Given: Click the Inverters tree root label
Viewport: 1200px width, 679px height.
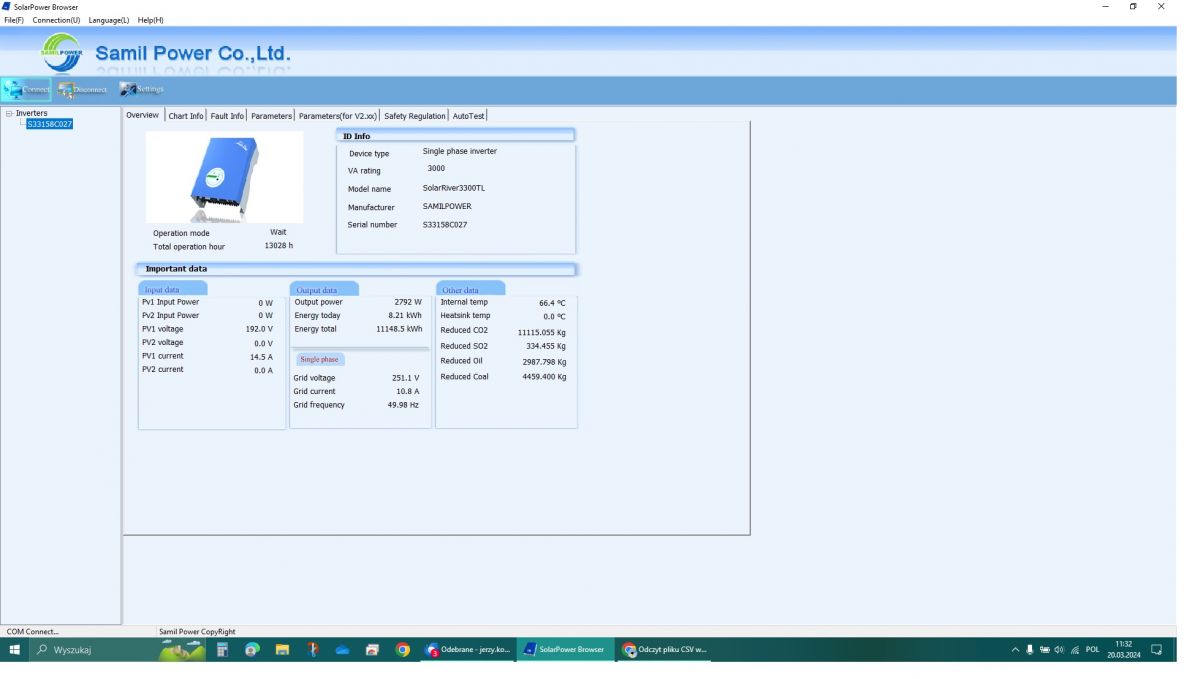Looking at the screenshot, I should click(x=32, y=113).
